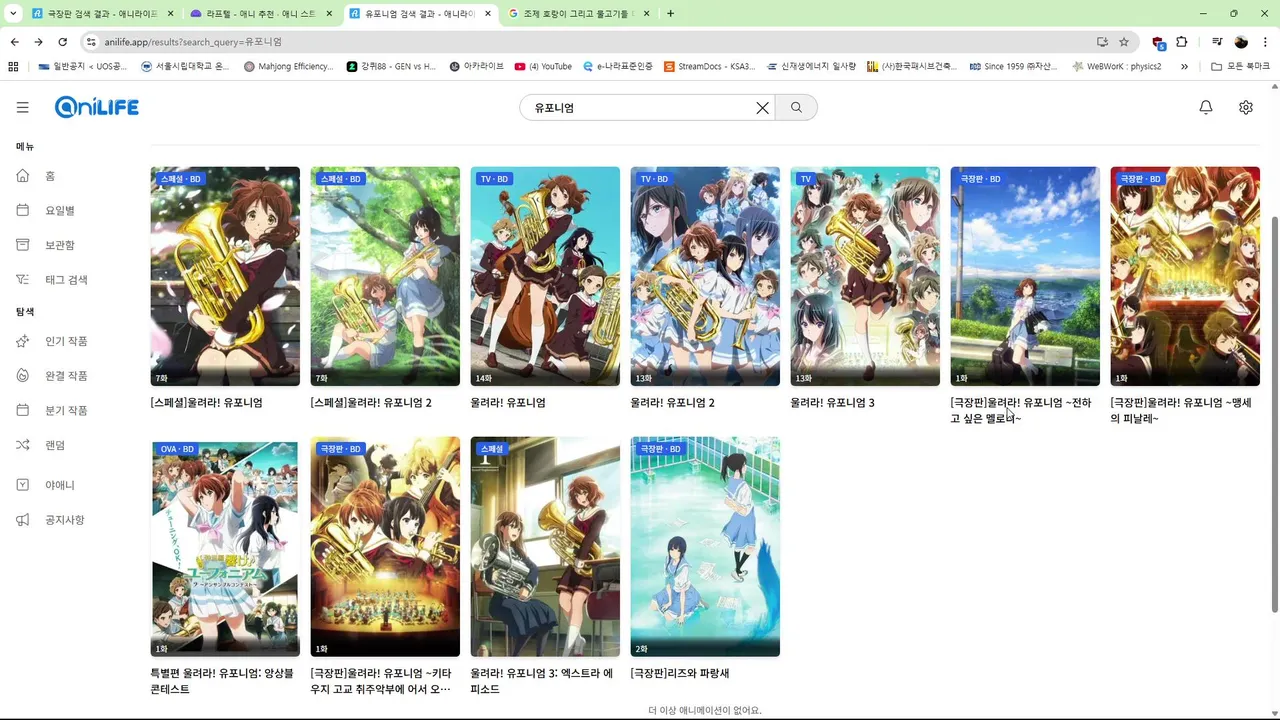Click the 완결 작품 icon
This screenshot has width=1280, height=720.
click(x=23, y=376)
